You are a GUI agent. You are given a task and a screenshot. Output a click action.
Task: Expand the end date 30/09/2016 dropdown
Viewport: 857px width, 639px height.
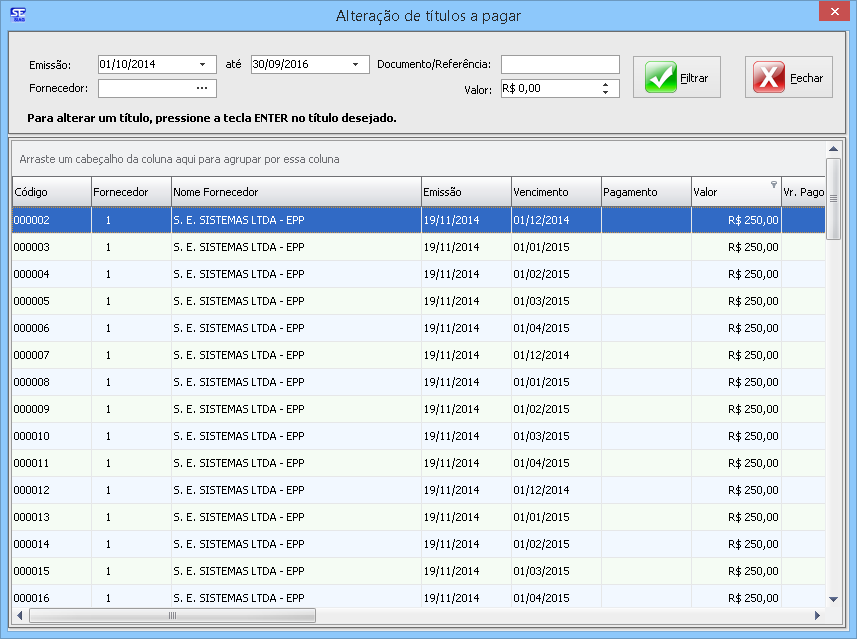(355, 64)
